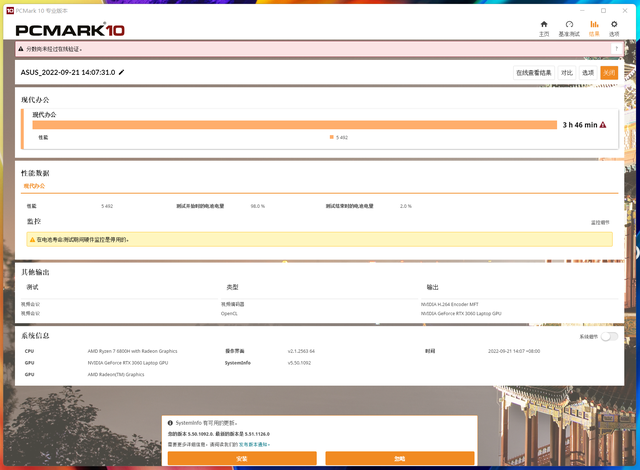Click NVIDIA GeForce RTX 3060 Laptop GPU in 系统信息
The height and width of the screenshot is (470, 640).
pyautogui.click(x=128, y=363)
